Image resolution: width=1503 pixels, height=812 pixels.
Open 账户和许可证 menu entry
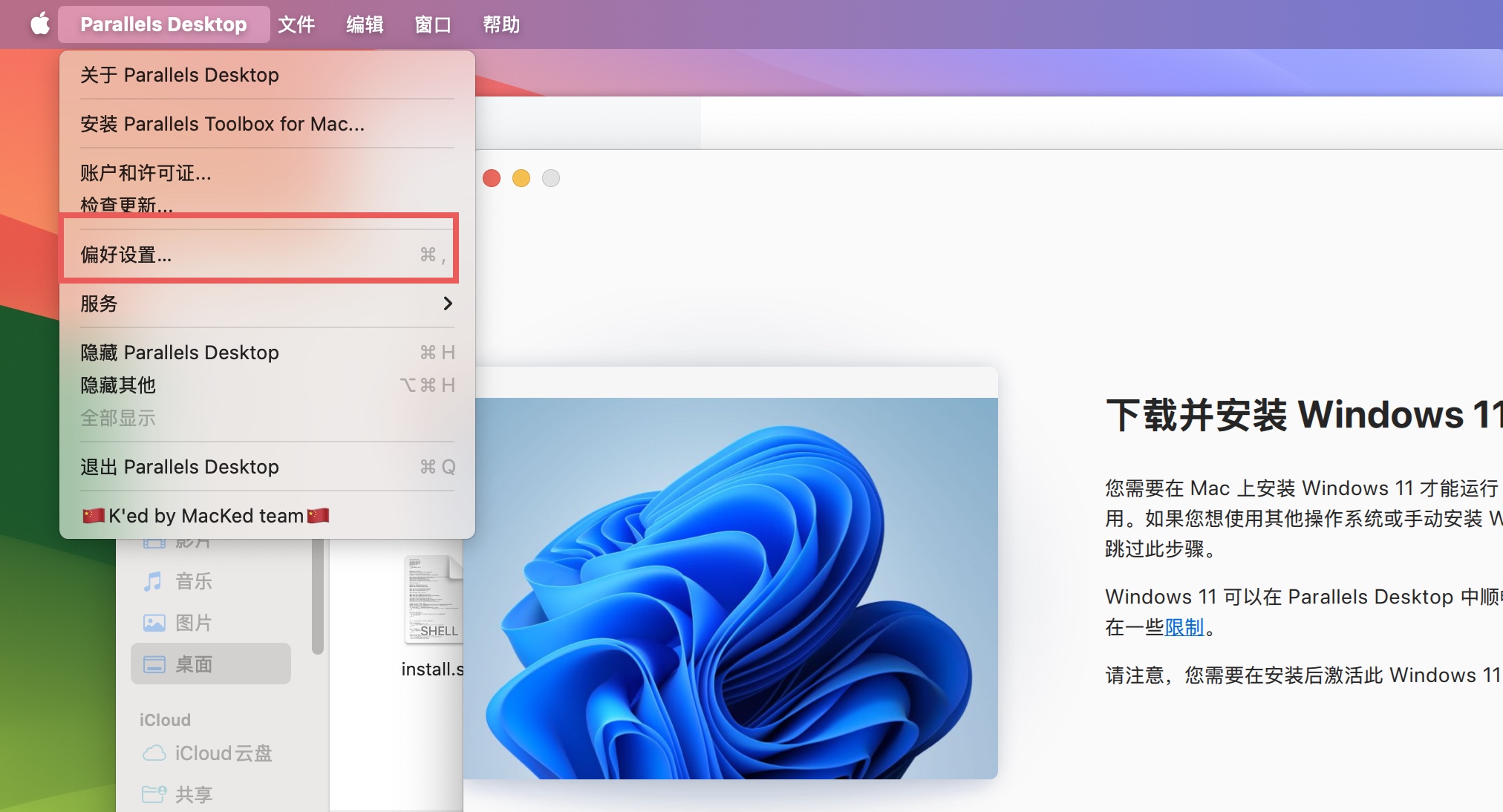point(267,173)
